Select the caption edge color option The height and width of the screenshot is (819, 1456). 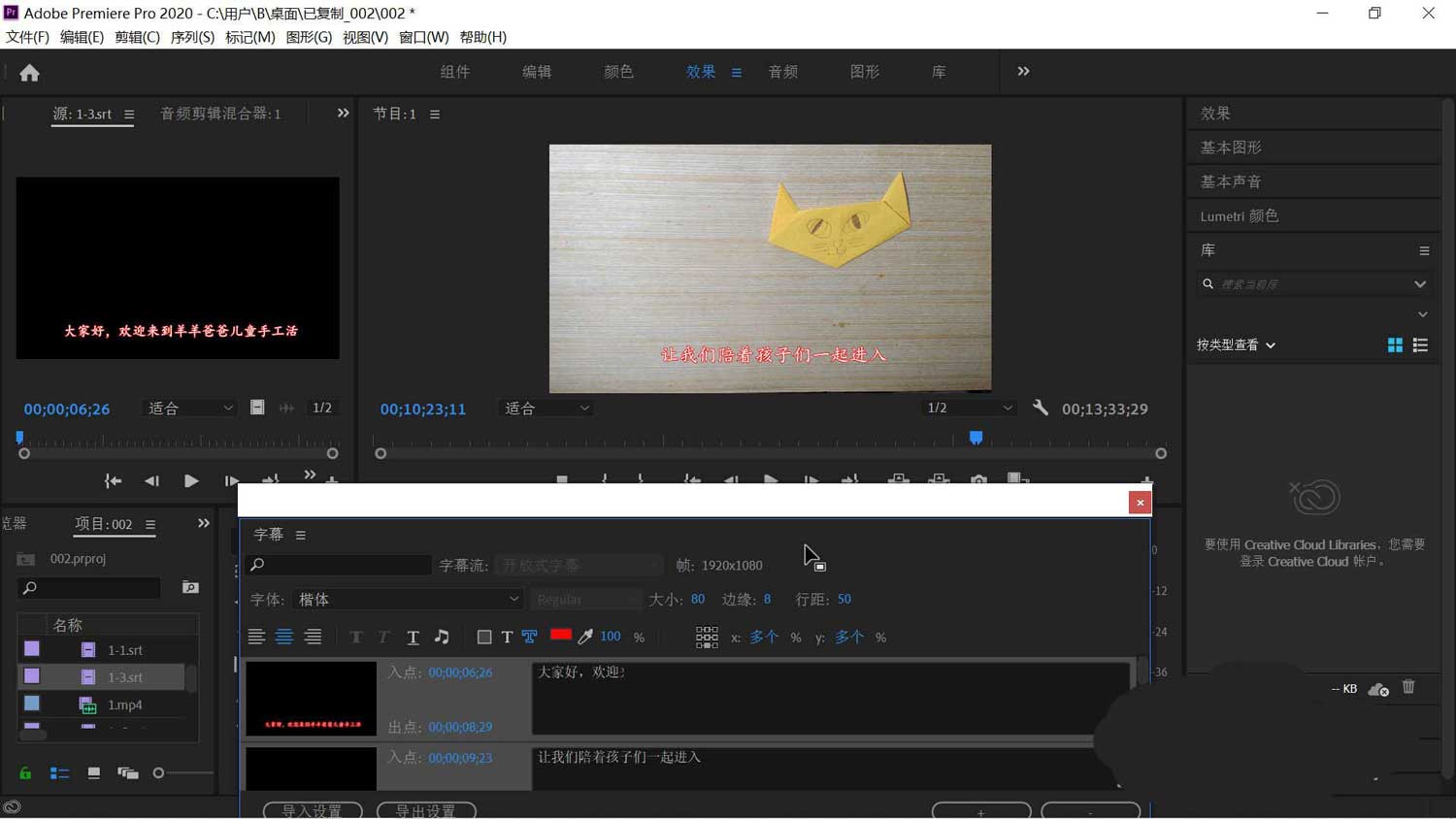coord(530,637)
